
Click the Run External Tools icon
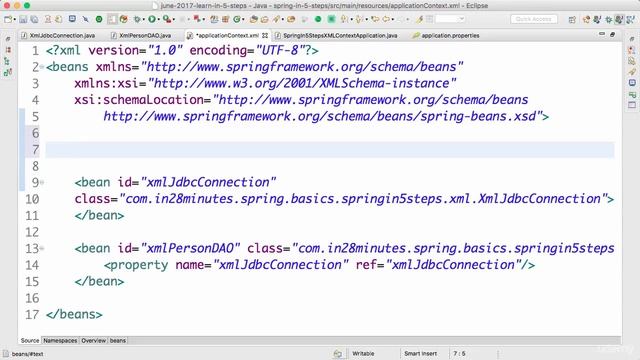click(x=167, y=19)
